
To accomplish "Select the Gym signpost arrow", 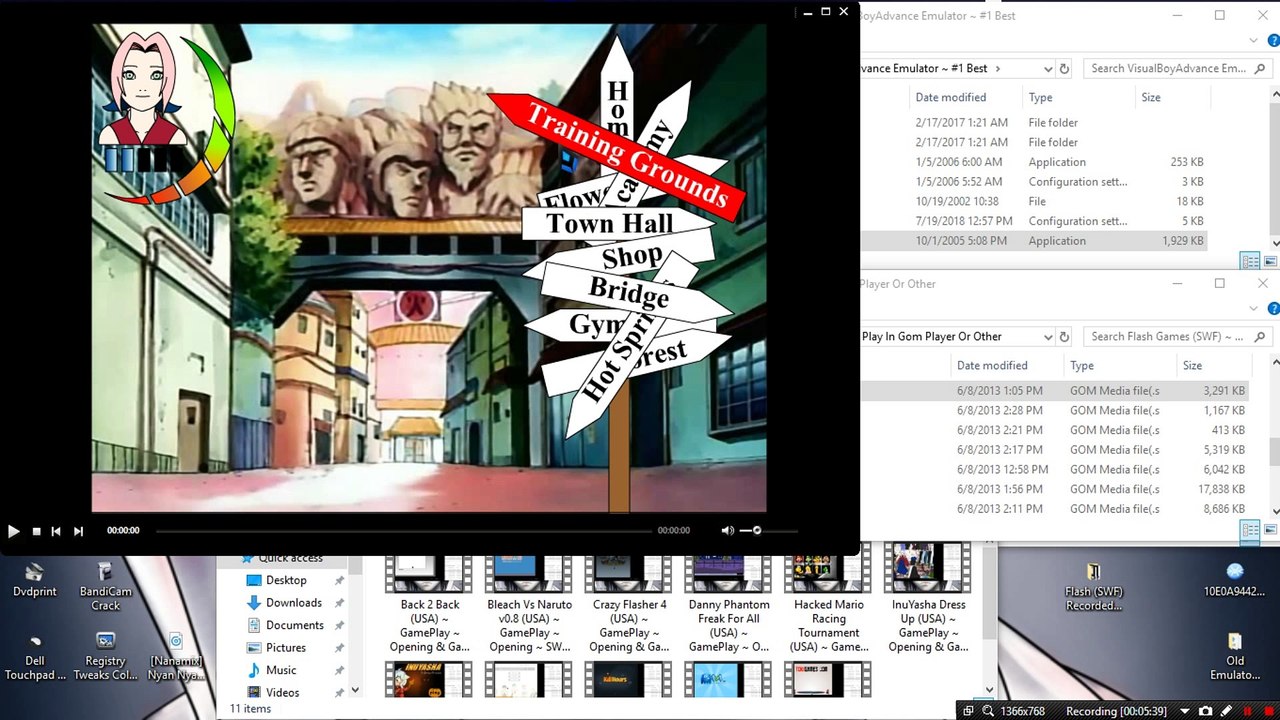I will point(590,324).
